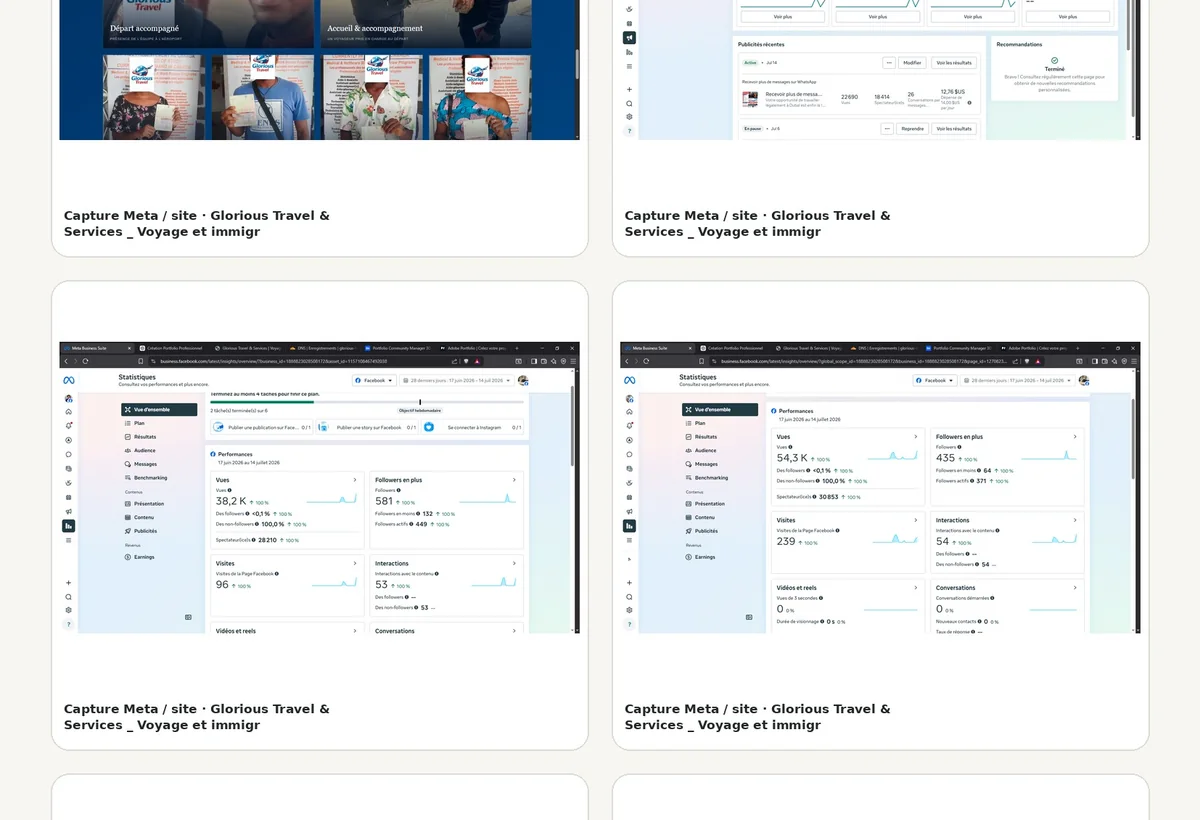This screenshot has width=1200, height=820.
Task: Select the caption under the Publicités récentes card
Action: pyautogui.click(x=758, y=223)
